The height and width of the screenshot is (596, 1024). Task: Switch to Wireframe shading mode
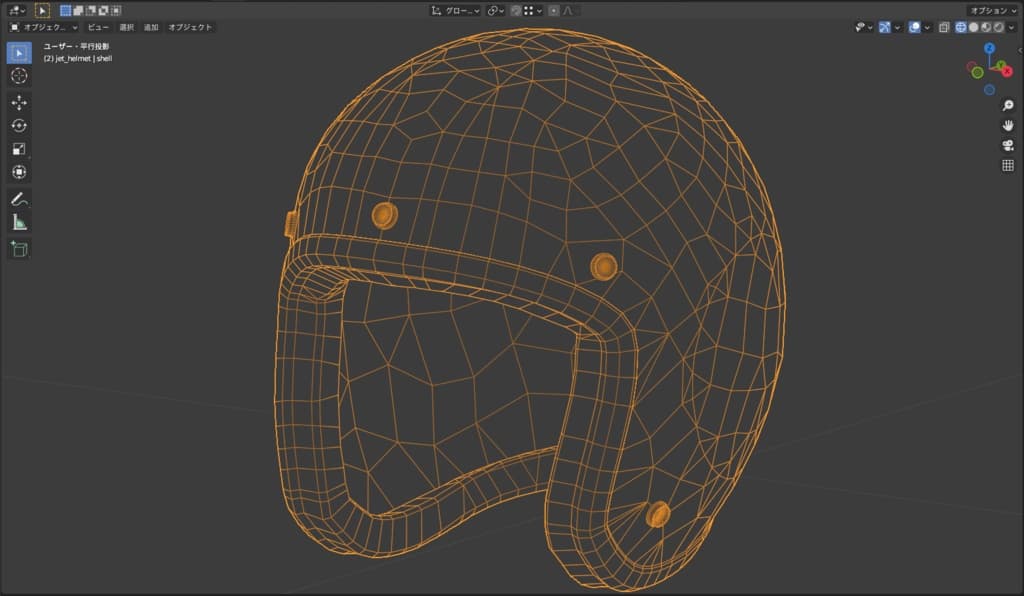(961, 27)
